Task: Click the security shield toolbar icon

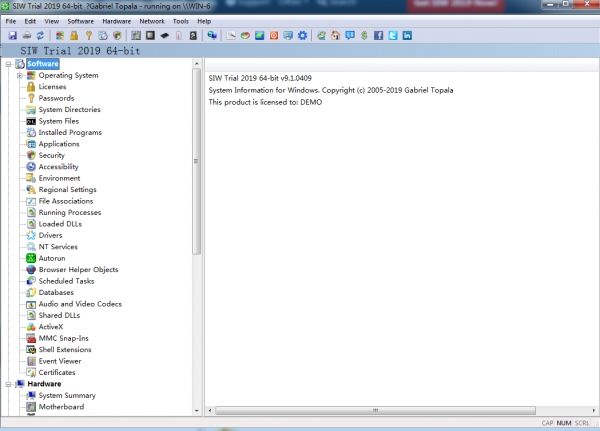Action: tap(117, 36)
